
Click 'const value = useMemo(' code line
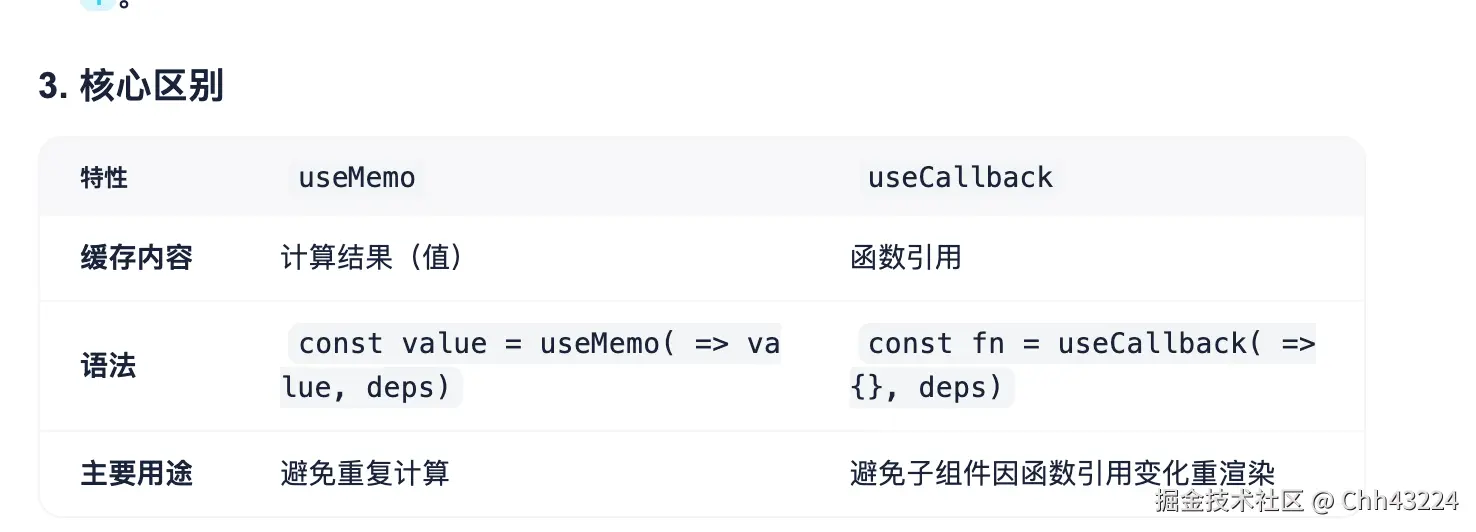click(480, 344)
